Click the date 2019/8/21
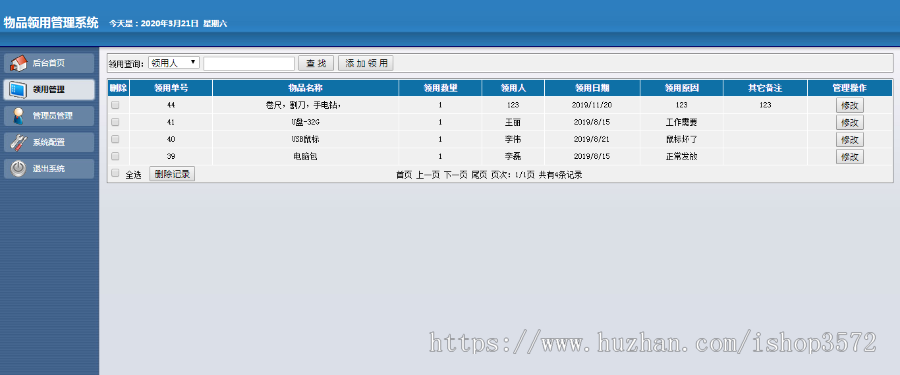The height and width of the screenshot is (375, 900). click(x=592, y=140)
